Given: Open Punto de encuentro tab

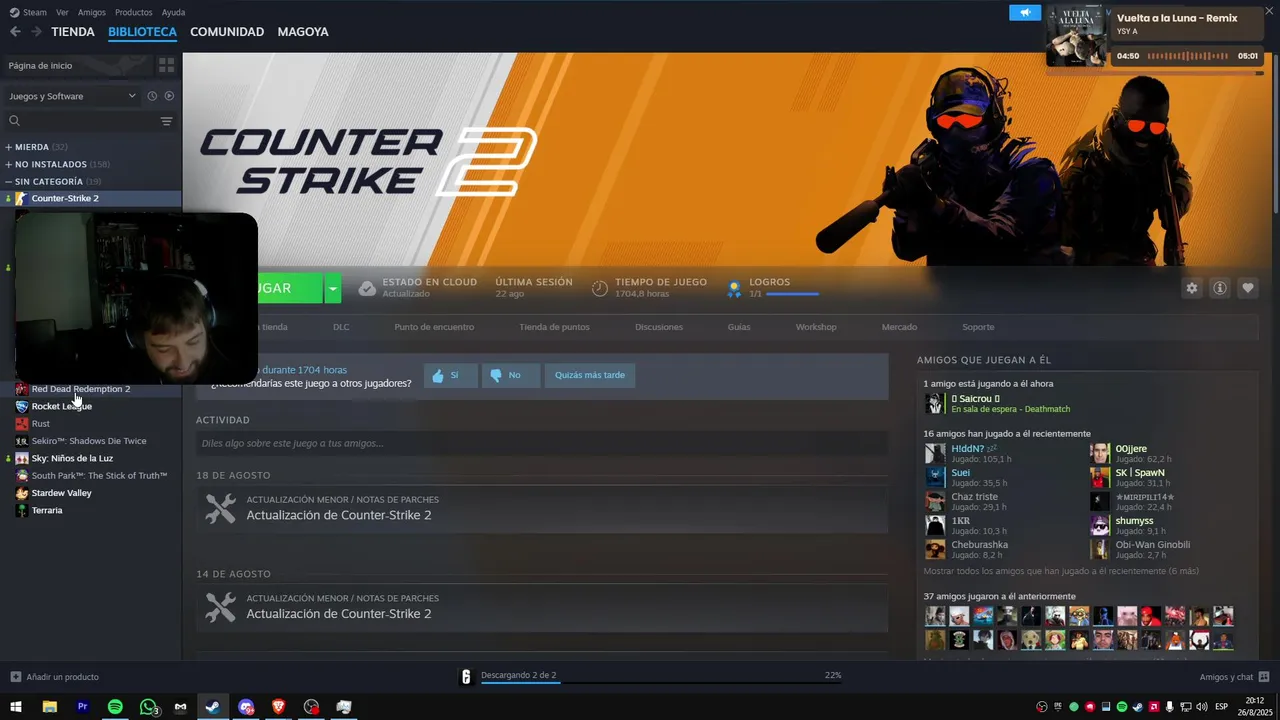Looking at the screenshot, I should 434,327.
